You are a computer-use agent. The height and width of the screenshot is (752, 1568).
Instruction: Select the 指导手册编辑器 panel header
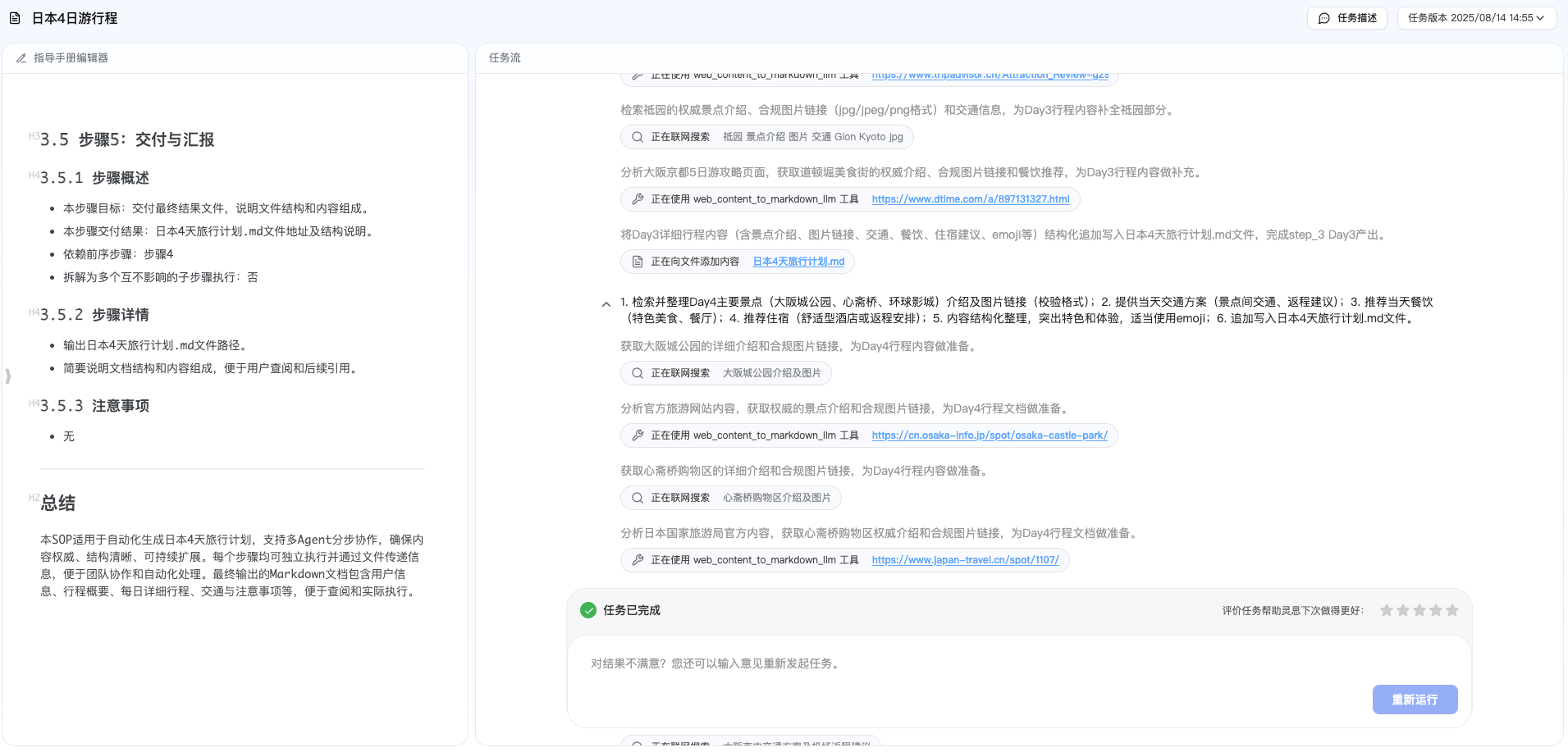[x=235, y=58]
